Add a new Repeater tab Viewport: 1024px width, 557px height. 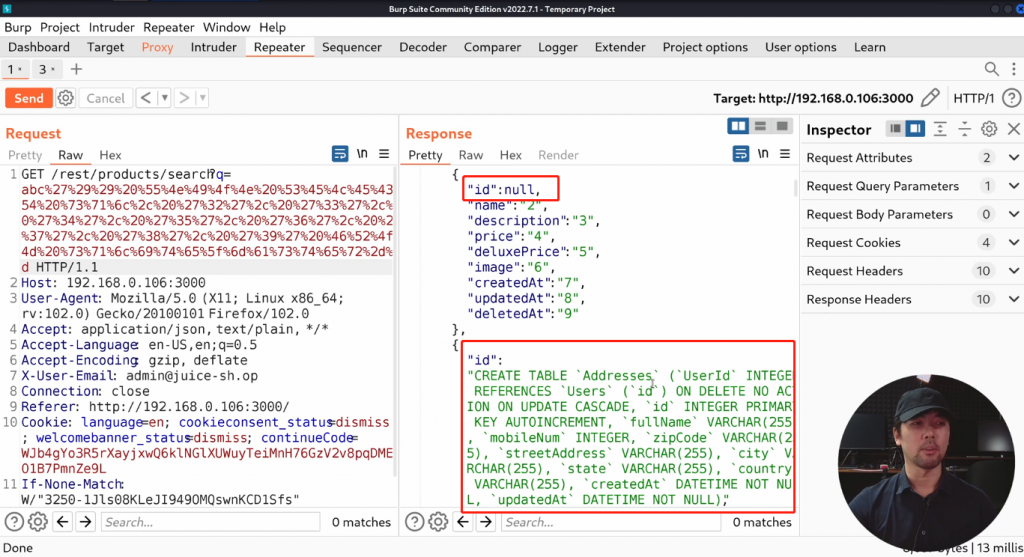pos(76,69)
